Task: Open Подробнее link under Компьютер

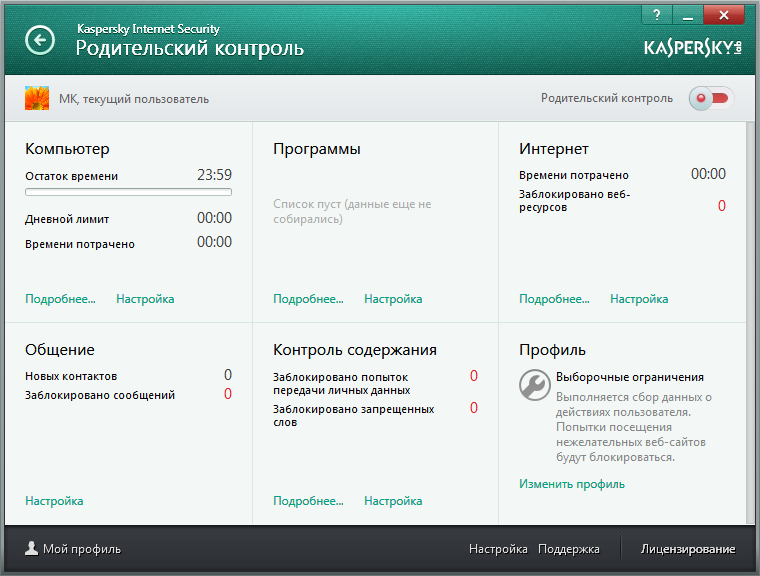Action: (60, 299)
